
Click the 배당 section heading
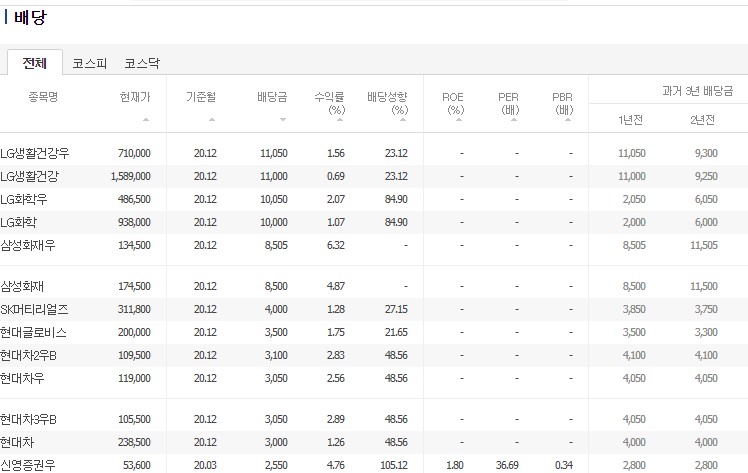click(x=30, y=18)
